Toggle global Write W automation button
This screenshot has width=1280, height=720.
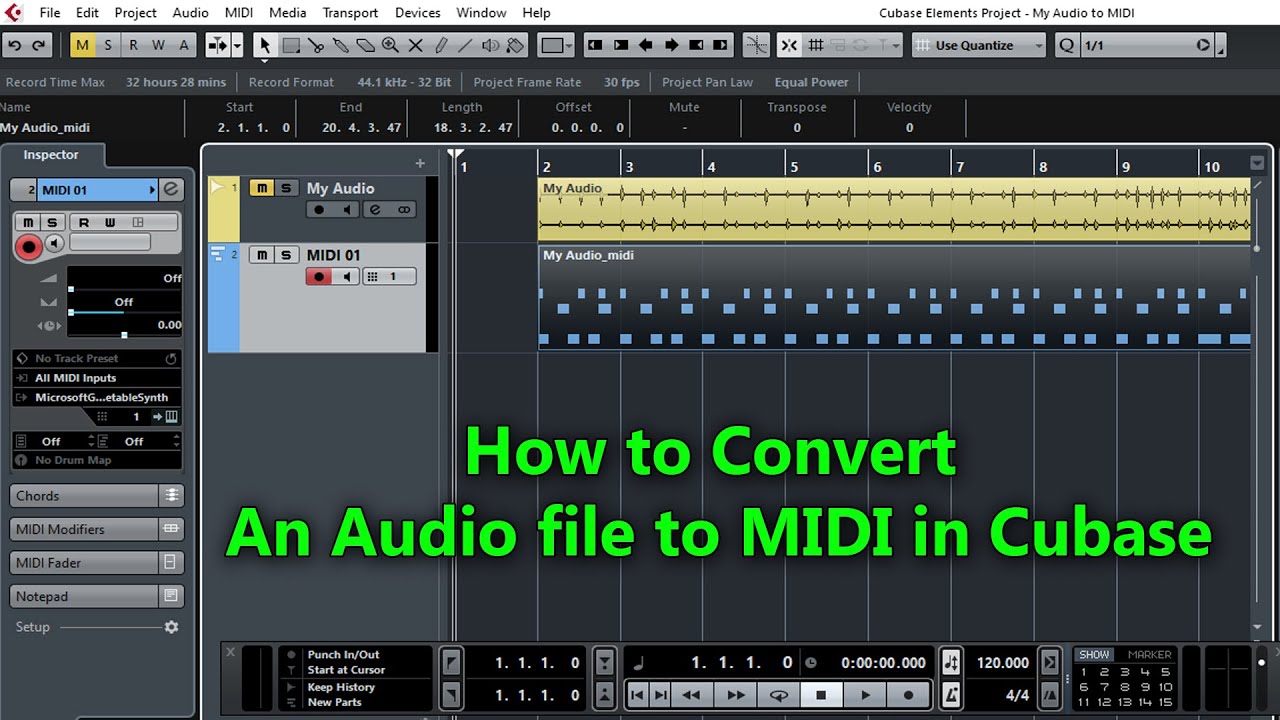pos(158,45)
